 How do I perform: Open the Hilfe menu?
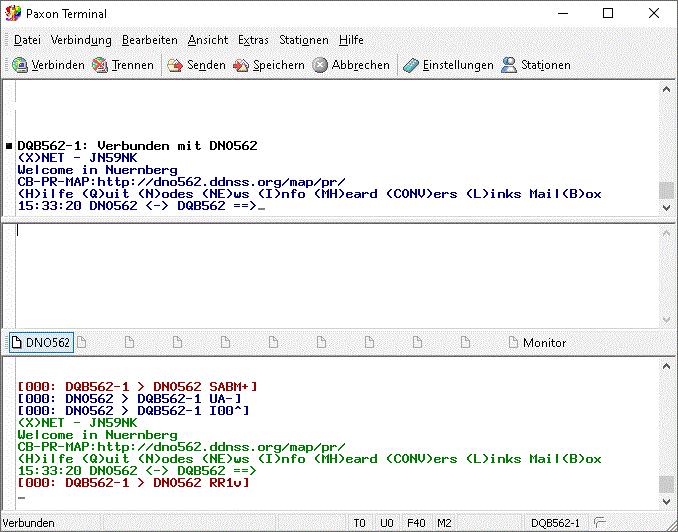pos(351,40)
